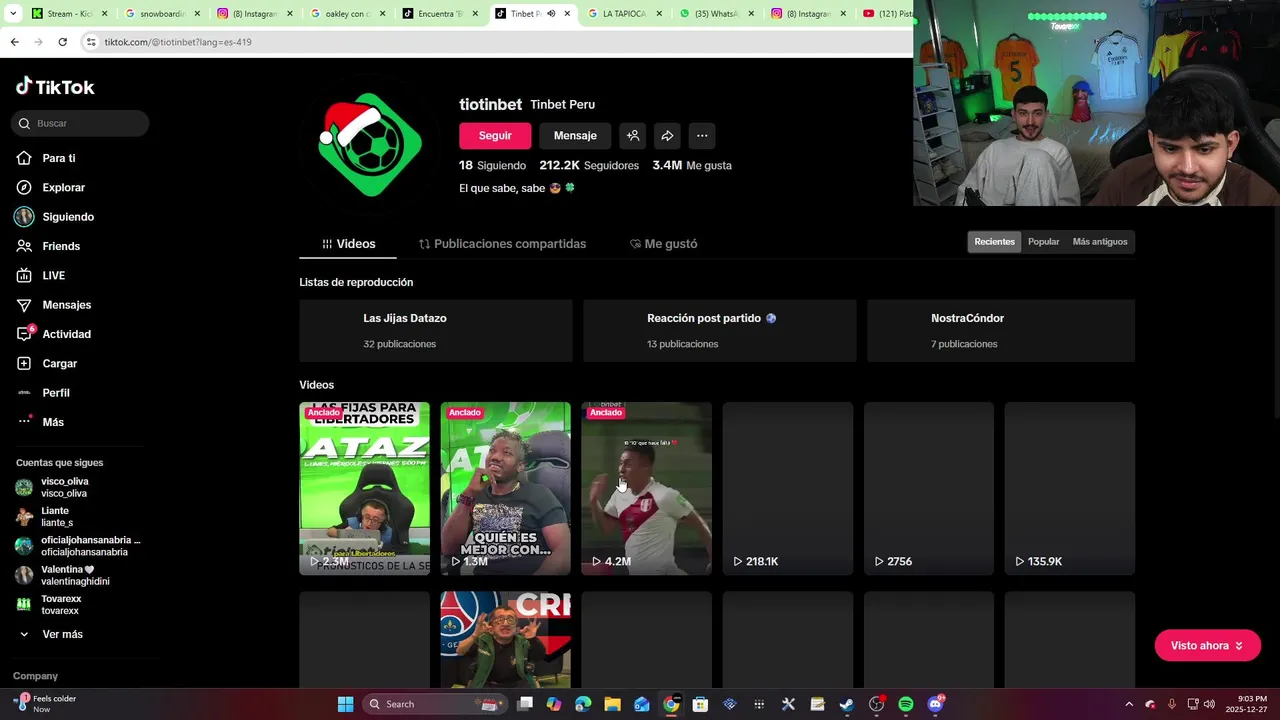Click the Chrome address bar URL
This screenshot has width=1280, height=720.
[x=178, y=42]
